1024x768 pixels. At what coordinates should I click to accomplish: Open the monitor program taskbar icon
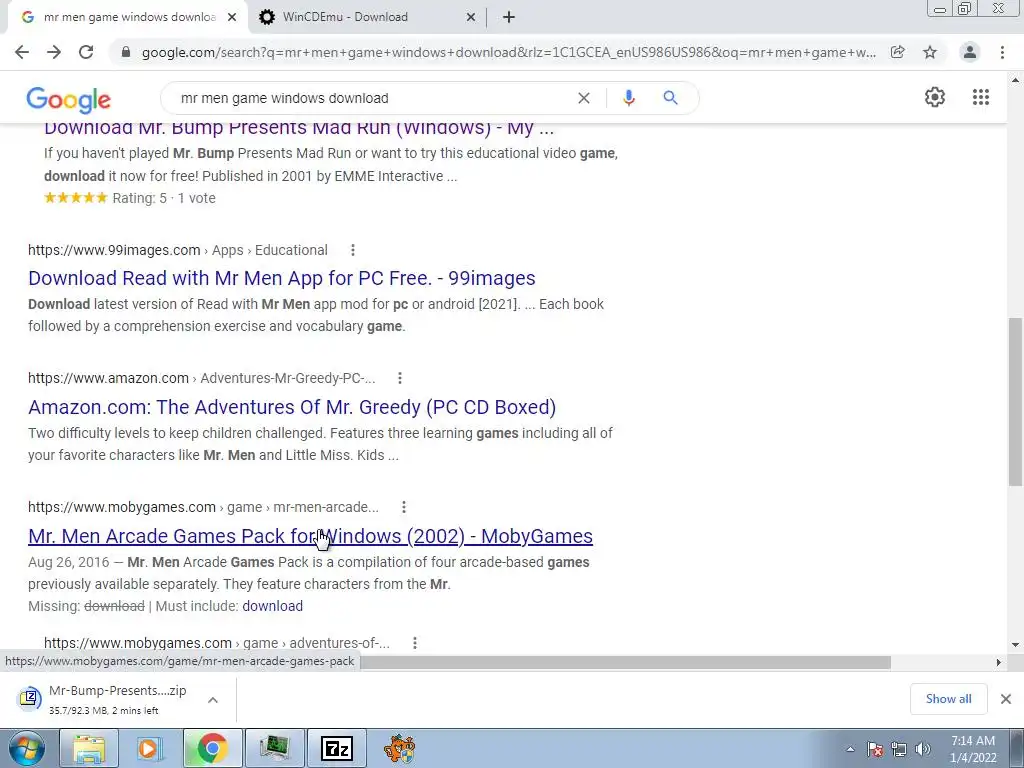coord(275,748)
